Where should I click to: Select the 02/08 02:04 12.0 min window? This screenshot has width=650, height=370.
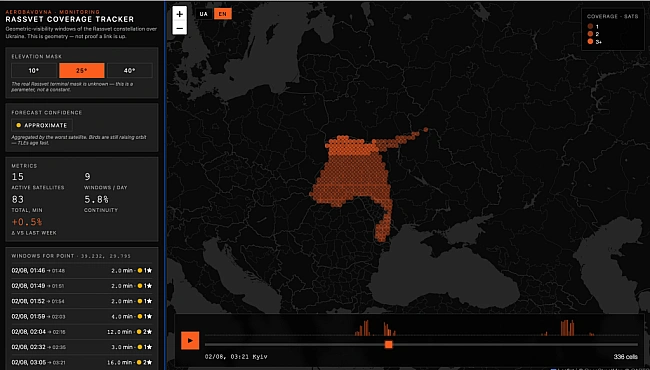pyautogui.click(x=82, y=331)
